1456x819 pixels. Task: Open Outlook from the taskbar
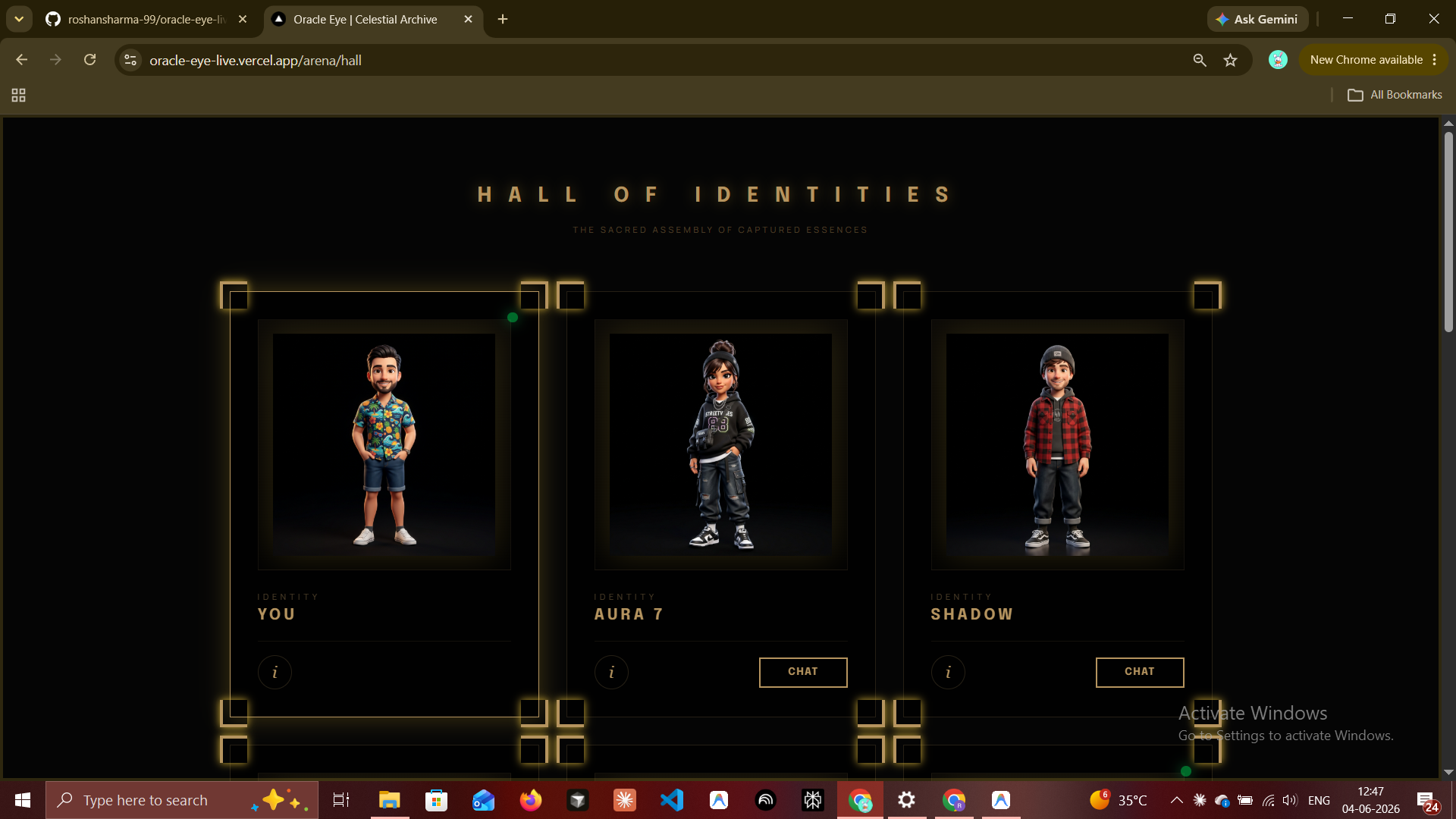coord(483,800)
